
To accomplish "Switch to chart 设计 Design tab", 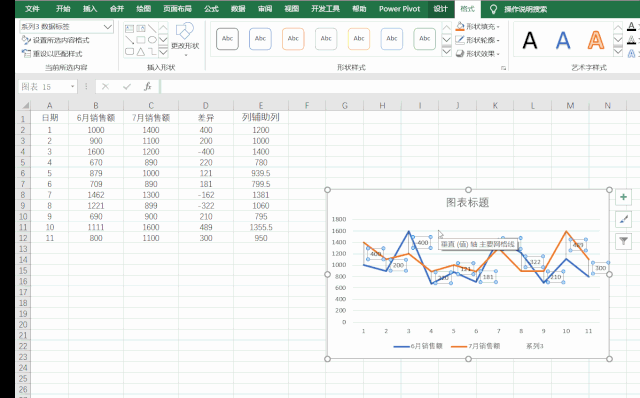I will (440, 9).
